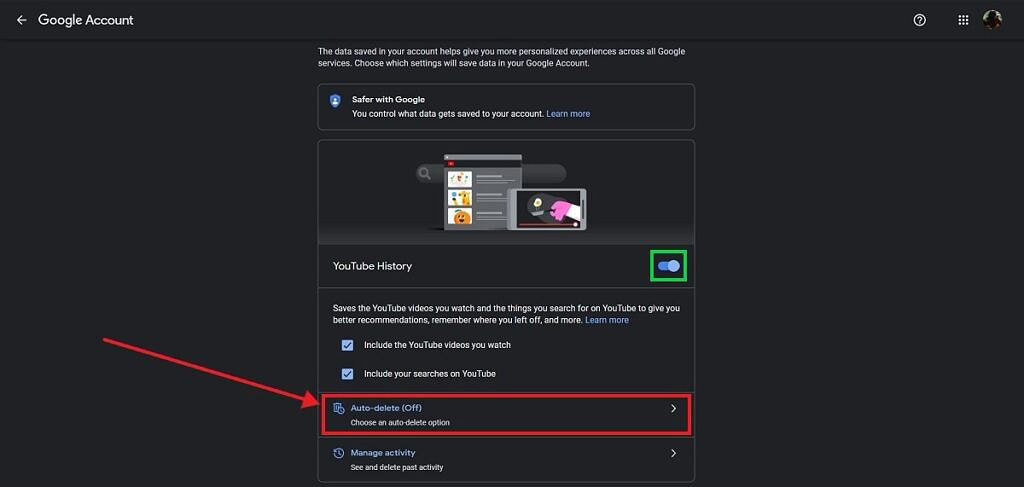Open Learn more in Safer with Google card
1024x487 pixels.
(x=568, y=114)
